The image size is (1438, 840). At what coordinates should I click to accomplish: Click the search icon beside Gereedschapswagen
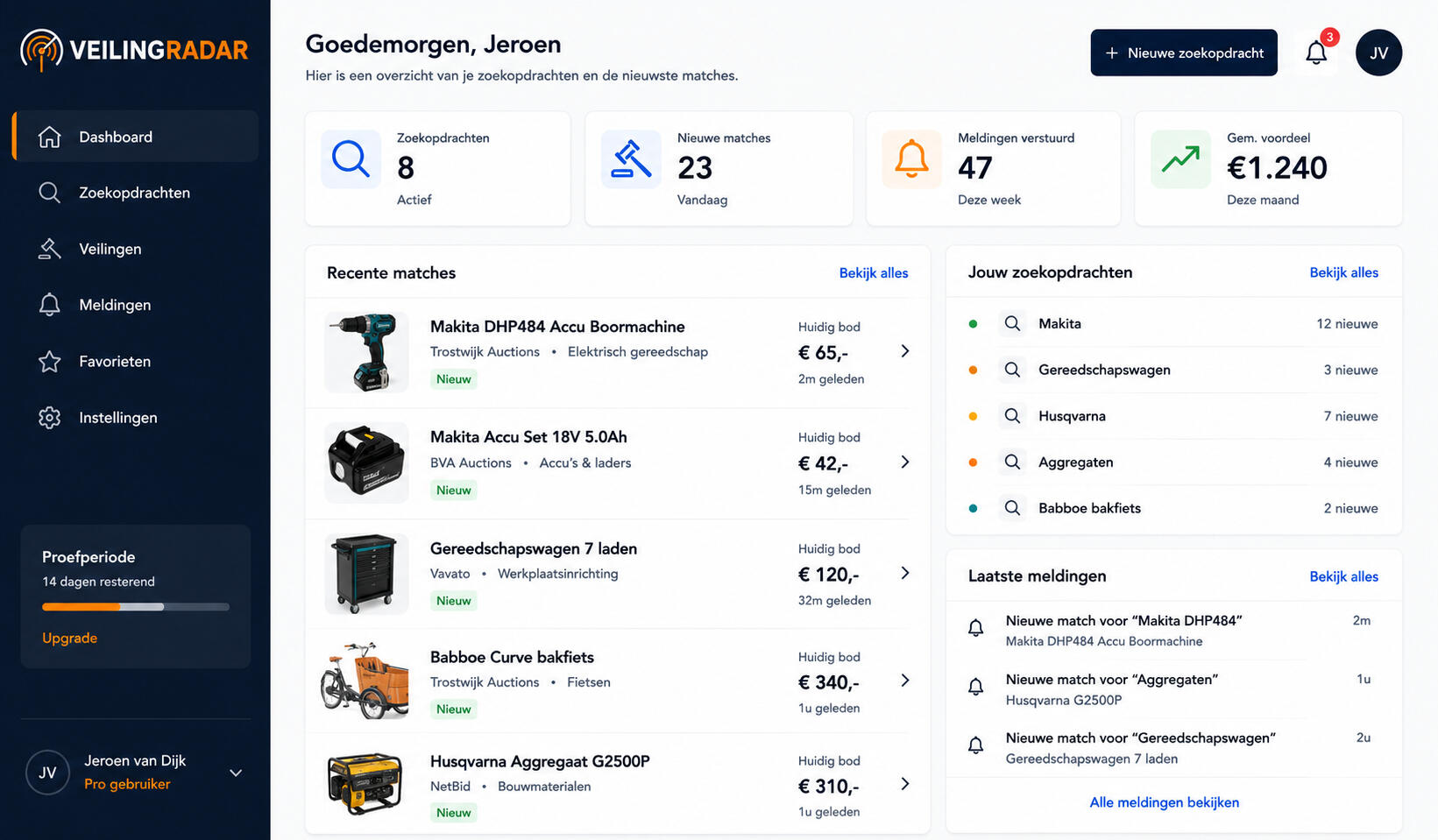pos(1012,370)
